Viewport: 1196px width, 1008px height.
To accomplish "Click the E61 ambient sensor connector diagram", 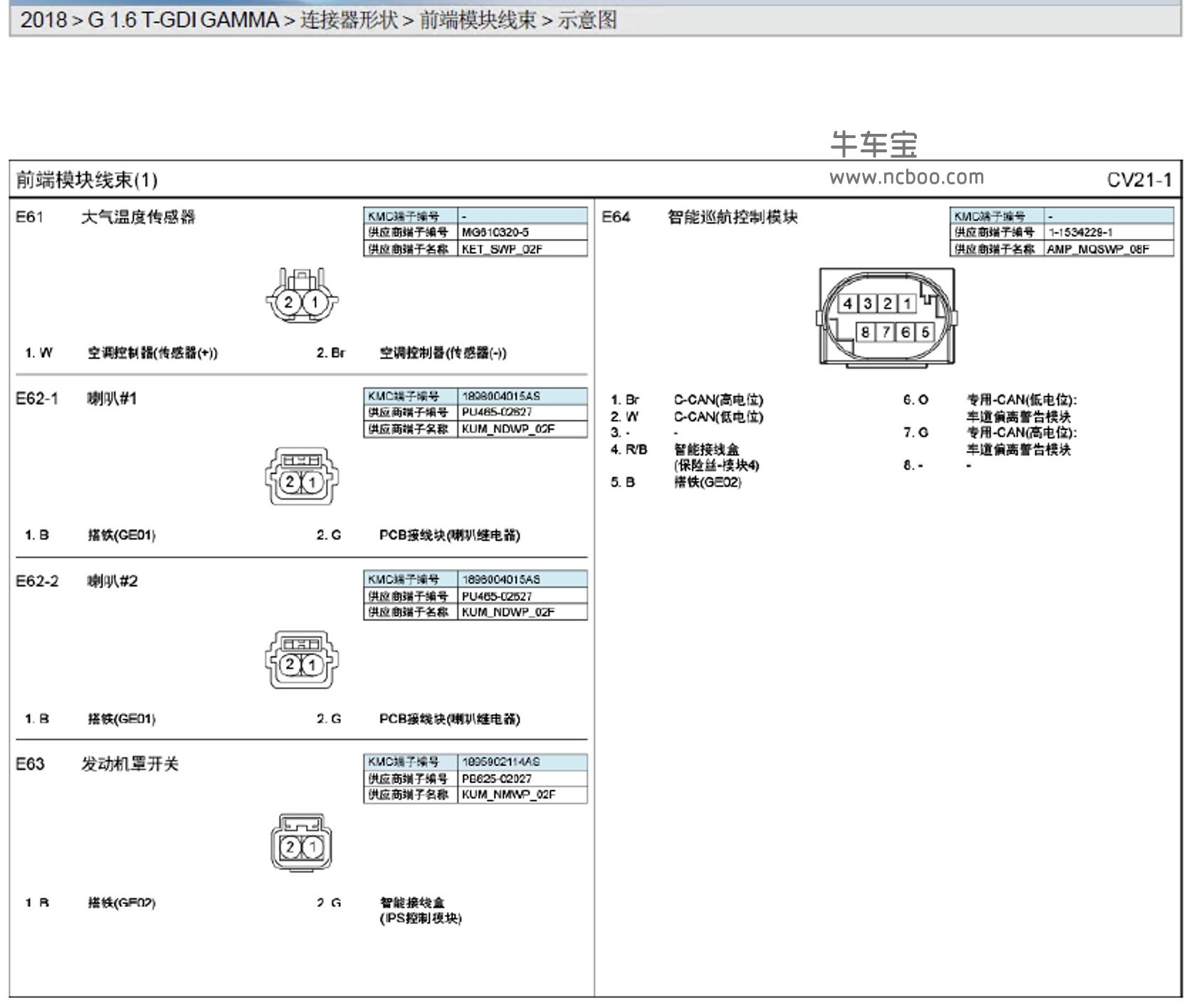I will pyautogui.click(x=302, y=295).
